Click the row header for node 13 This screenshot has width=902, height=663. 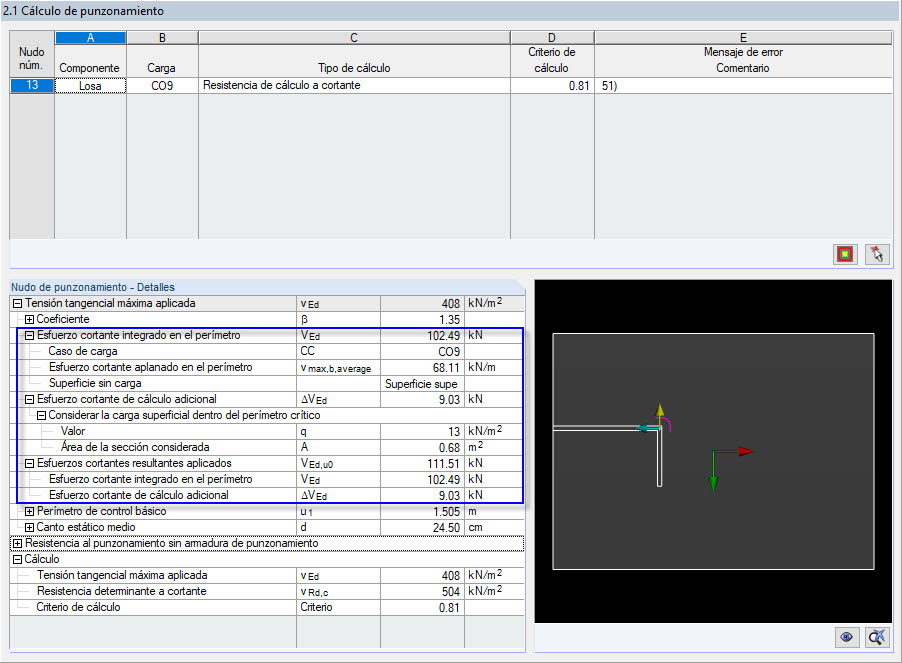(x=31, y=86)
